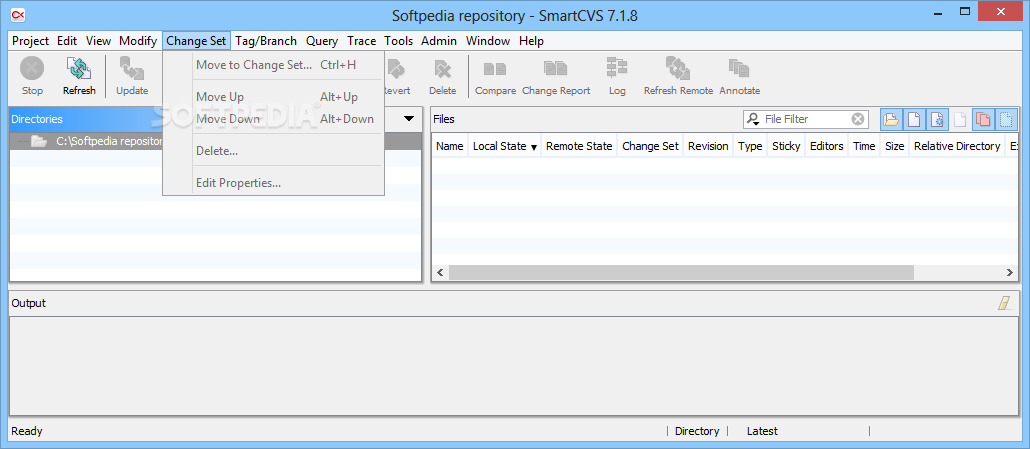Click the Ready status bar text
Screen dimensions: 1030x449
pos(27,431)
